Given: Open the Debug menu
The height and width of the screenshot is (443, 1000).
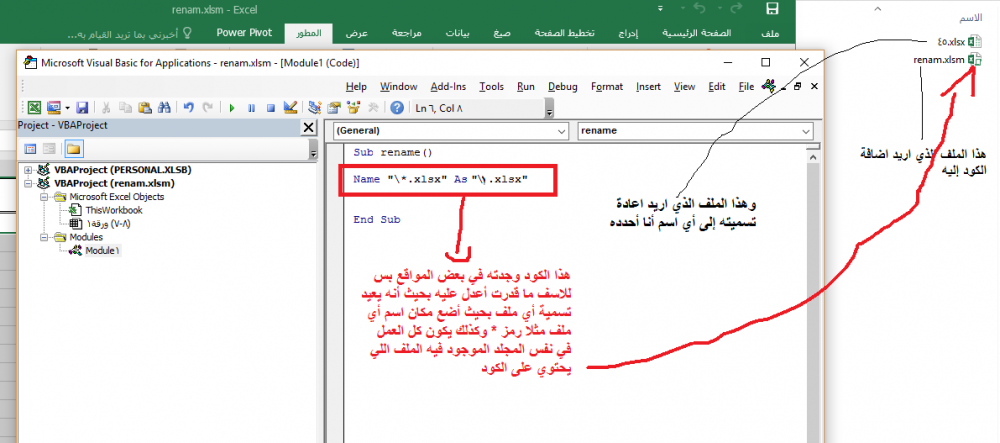Looking at the screenshot, I should [562, 87].
